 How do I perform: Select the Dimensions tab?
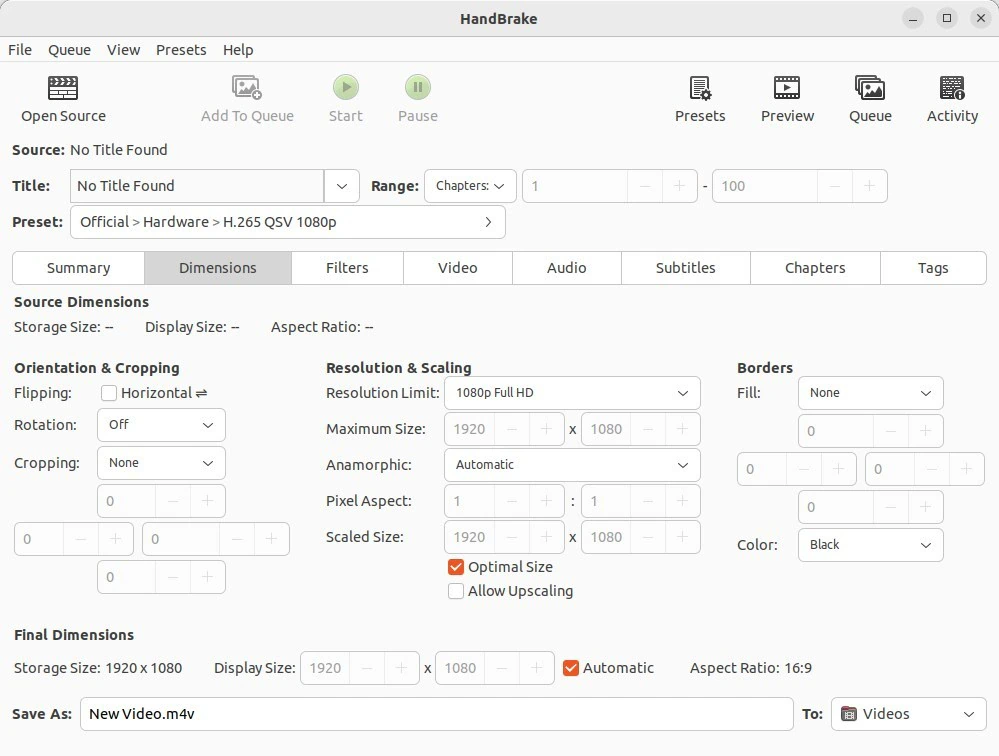[x=218, y=267]
